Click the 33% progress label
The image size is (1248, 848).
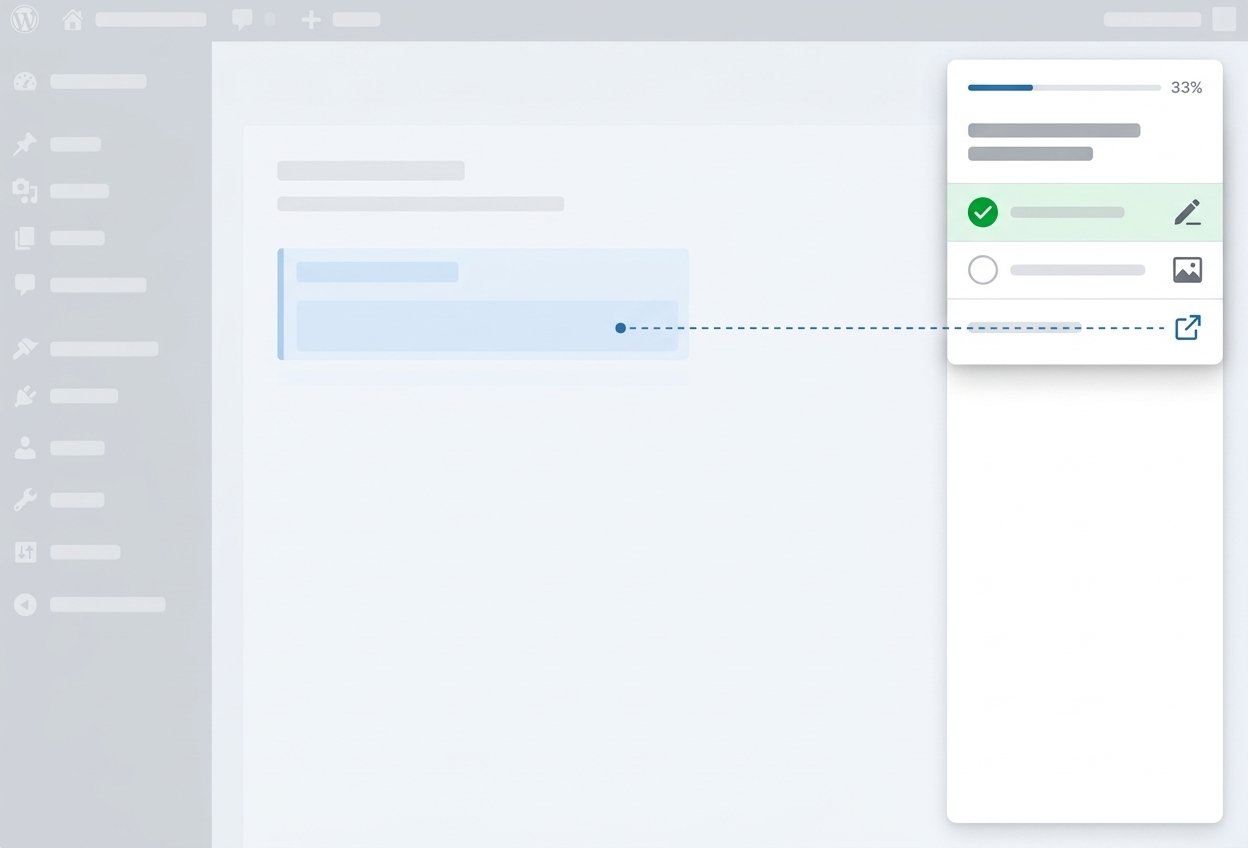(1186, 88)
